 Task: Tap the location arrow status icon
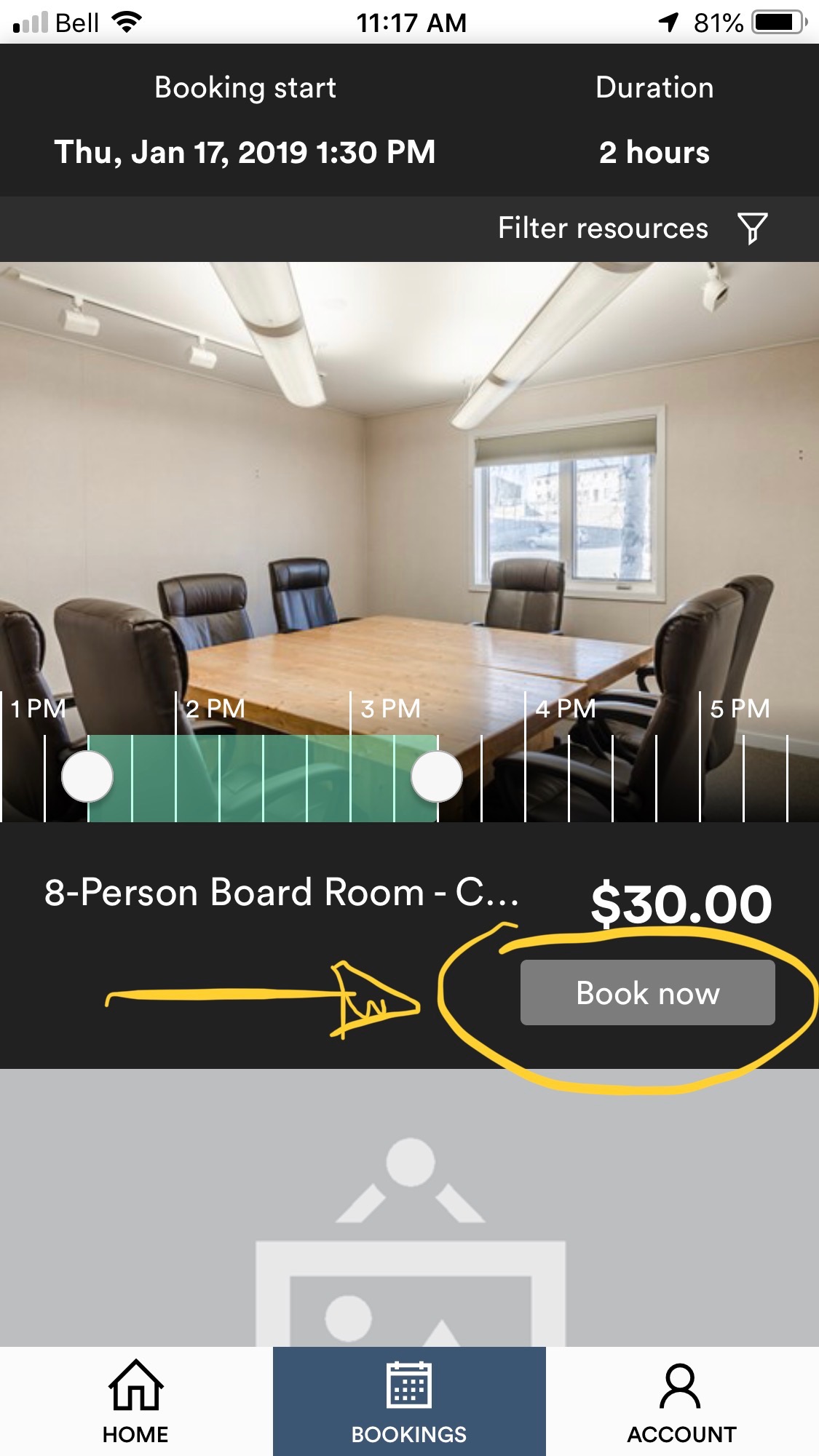coord(669,23)
